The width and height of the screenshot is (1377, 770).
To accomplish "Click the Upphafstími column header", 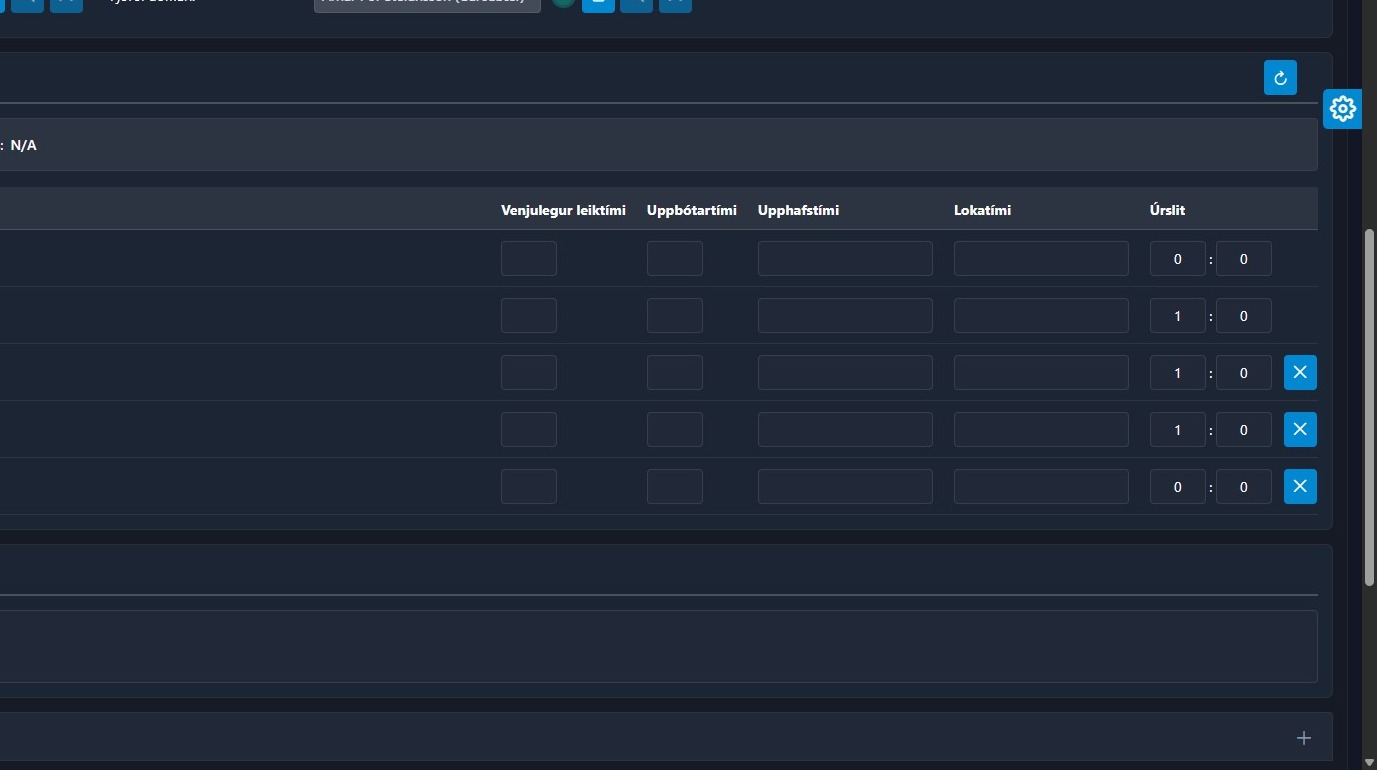I will click(x=798, y=210).
